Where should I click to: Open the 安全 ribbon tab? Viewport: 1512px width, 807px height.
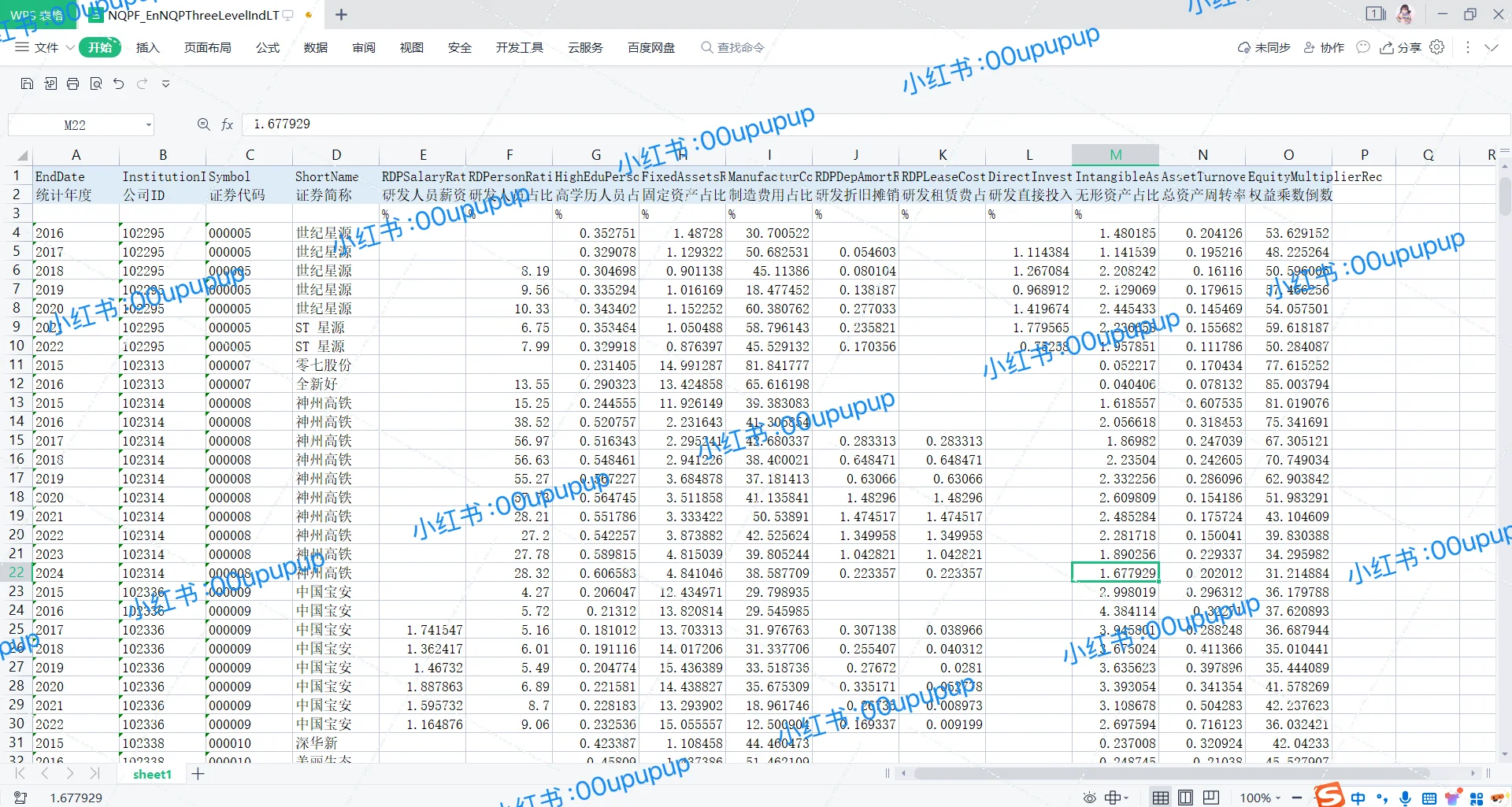[x=460, y=47]
